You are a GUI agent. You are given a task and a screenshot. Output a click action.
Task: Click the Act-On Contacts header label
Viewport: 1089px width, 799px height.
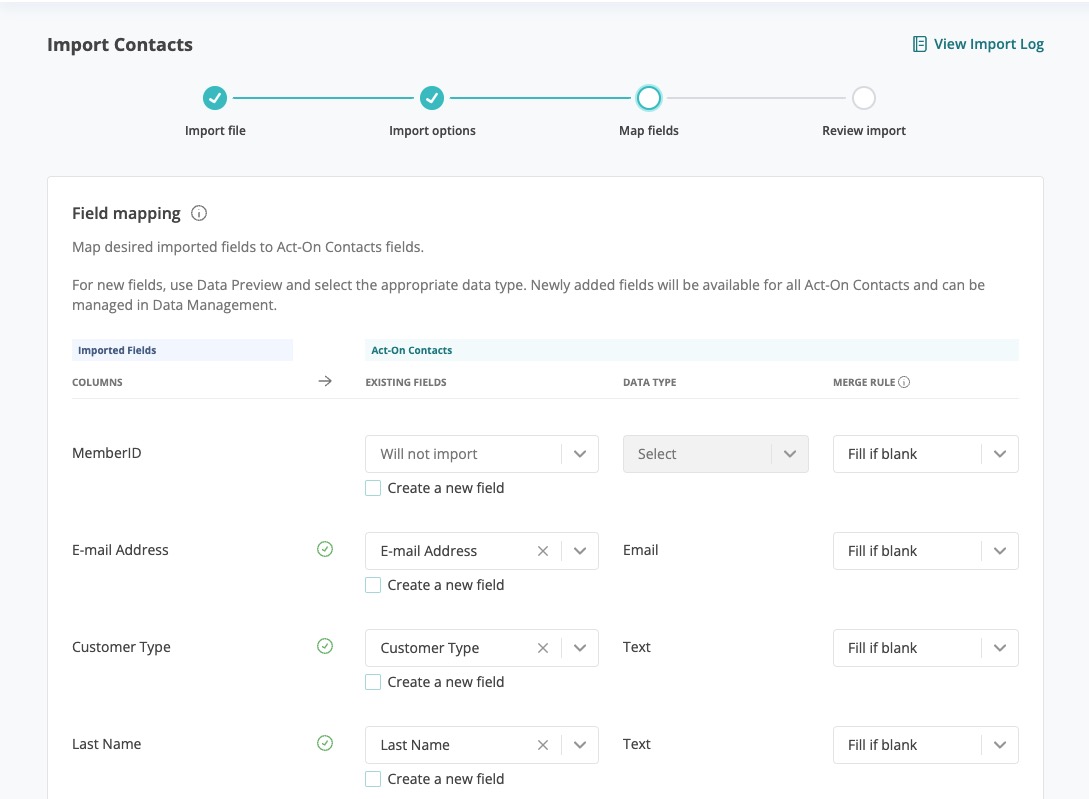click(x=411, y=350)
